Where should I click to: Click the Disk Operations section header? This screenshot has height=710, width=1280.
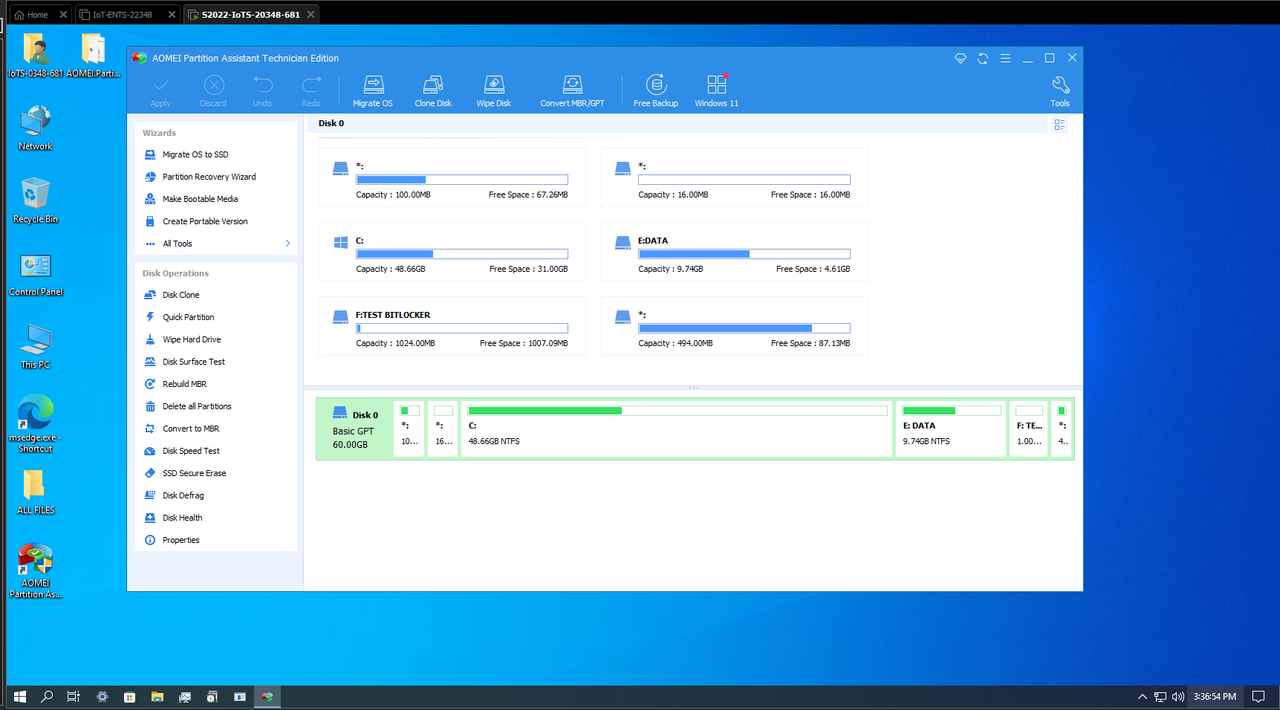[x=176, y=273]
